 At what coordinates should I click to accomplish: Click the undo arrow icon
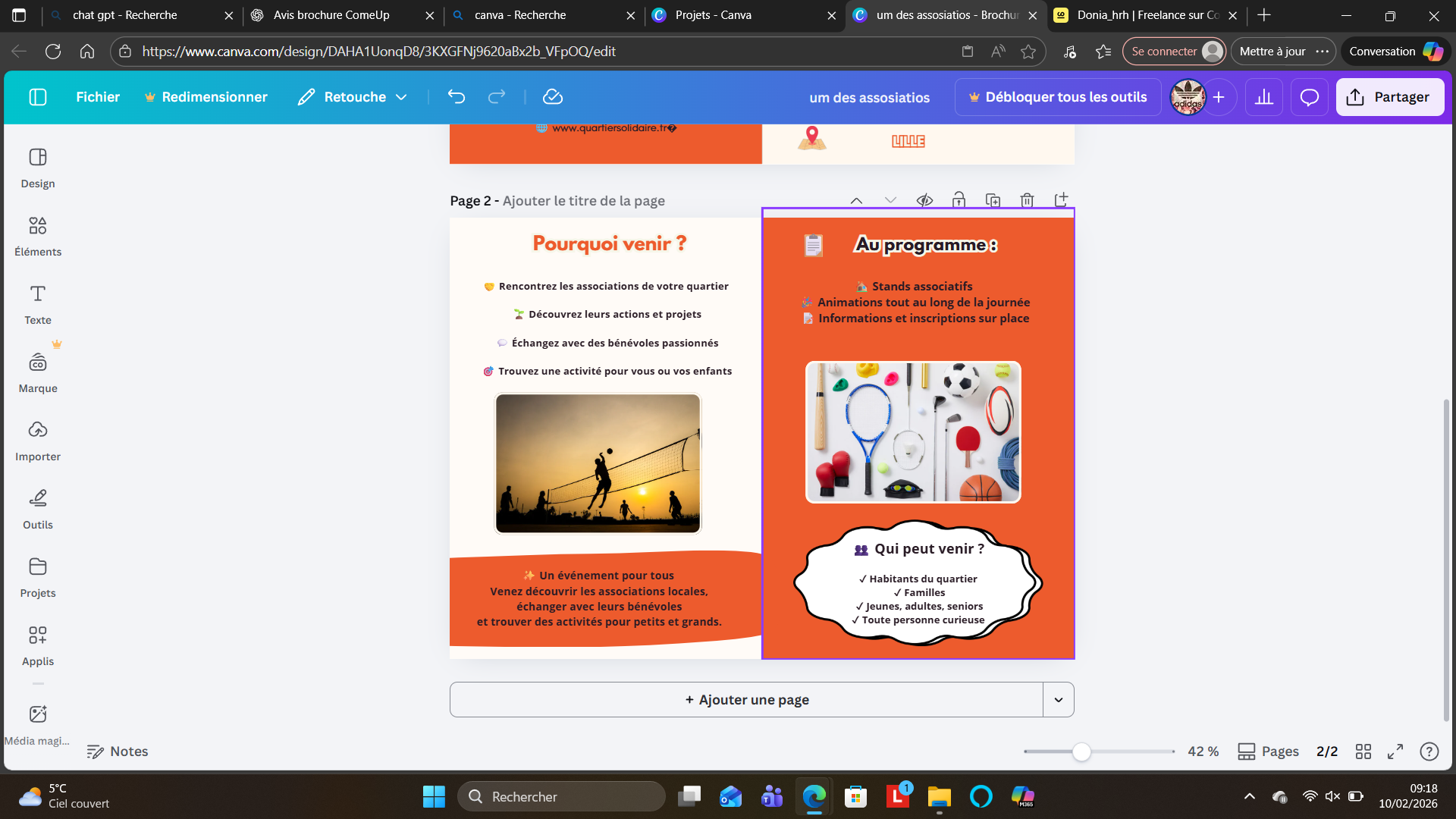[456, 97]
